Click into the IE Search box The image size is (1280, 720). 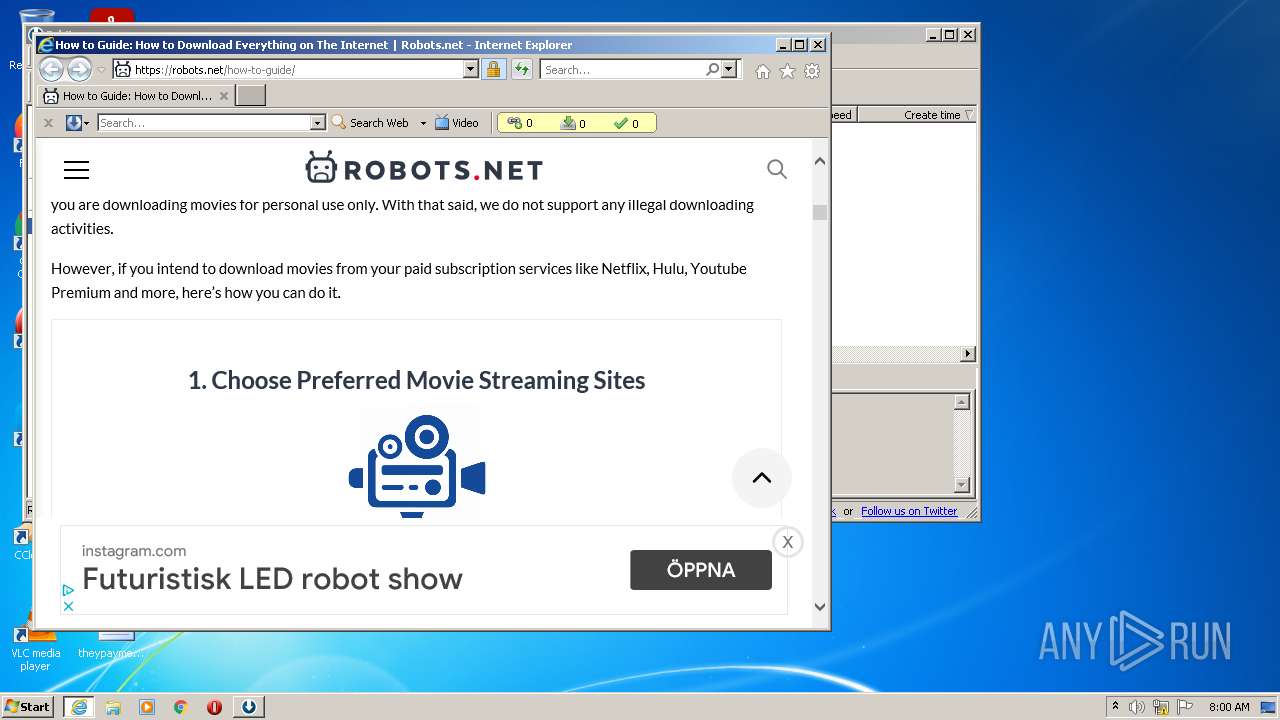[x=623, y=70]
